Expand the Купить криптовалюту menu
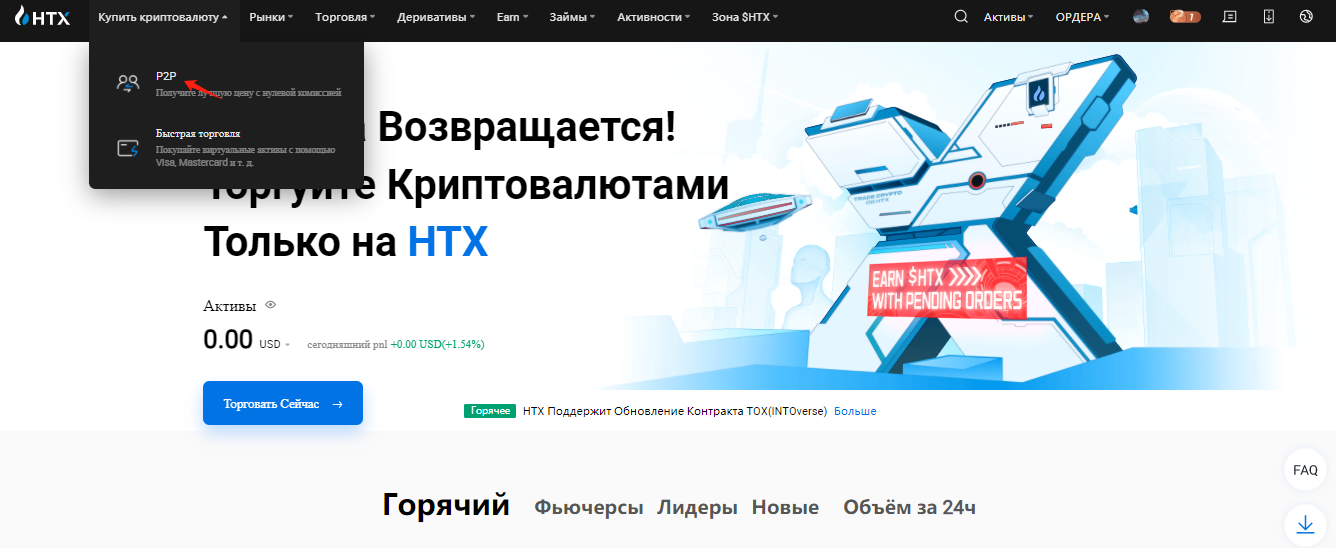Image resolution: width=1336 pixels, height=548 pixels. pos(163,17)
